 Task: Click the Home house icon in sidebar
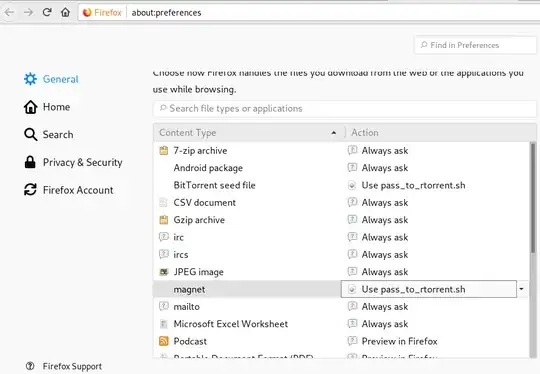tap(30, 107)
